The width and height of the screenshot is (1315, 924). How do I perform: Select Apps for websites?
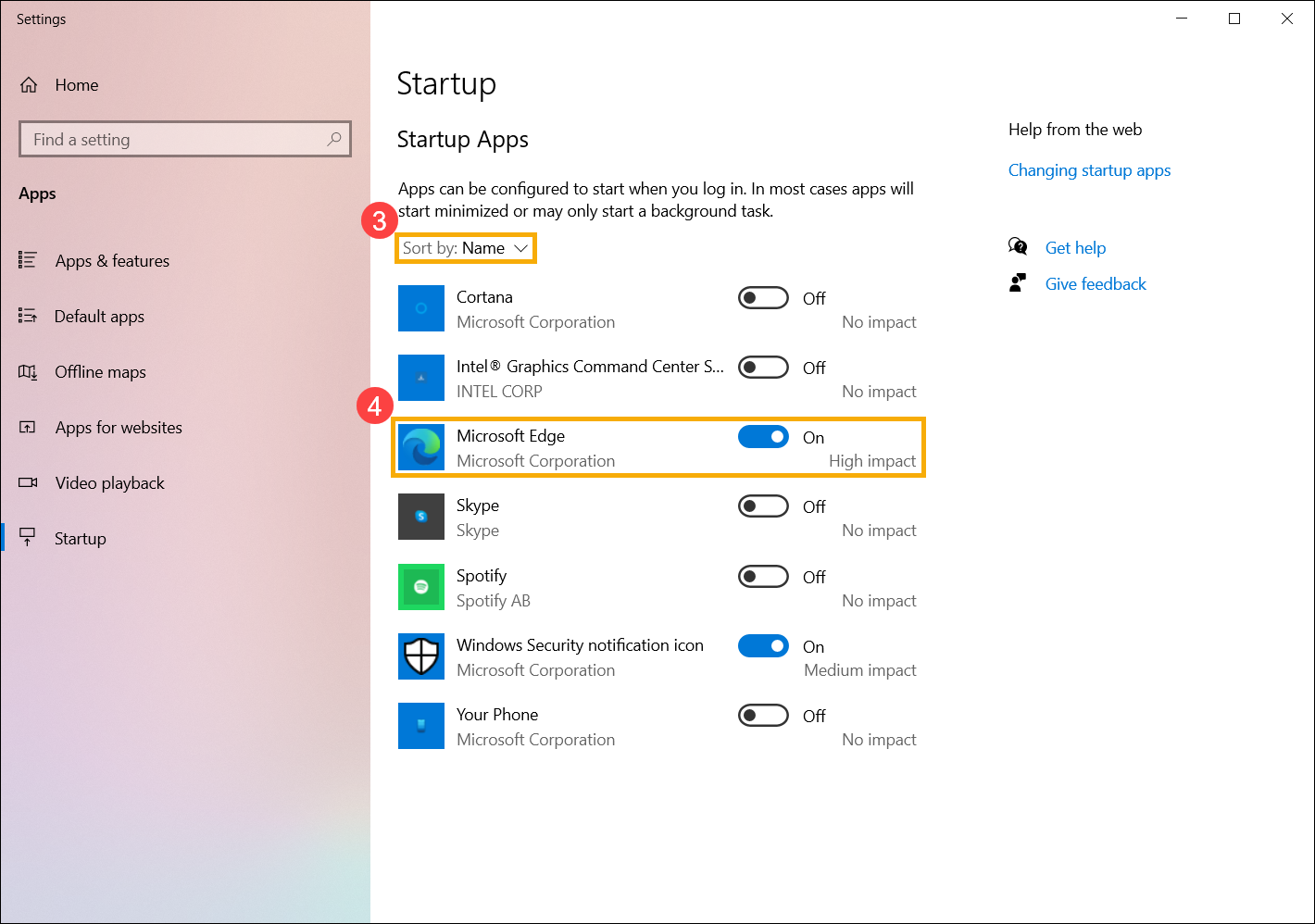(119, 428)
